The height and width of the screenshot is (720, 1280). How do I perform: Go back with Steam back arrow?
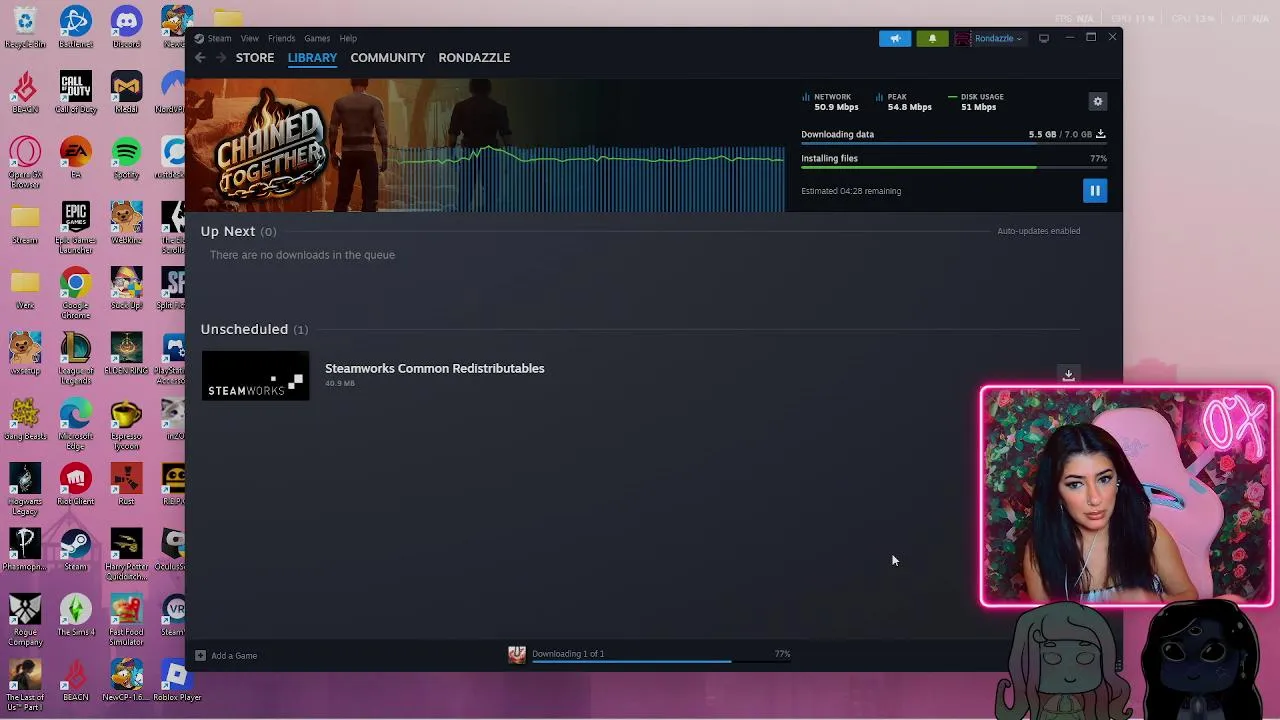[200, 58]
